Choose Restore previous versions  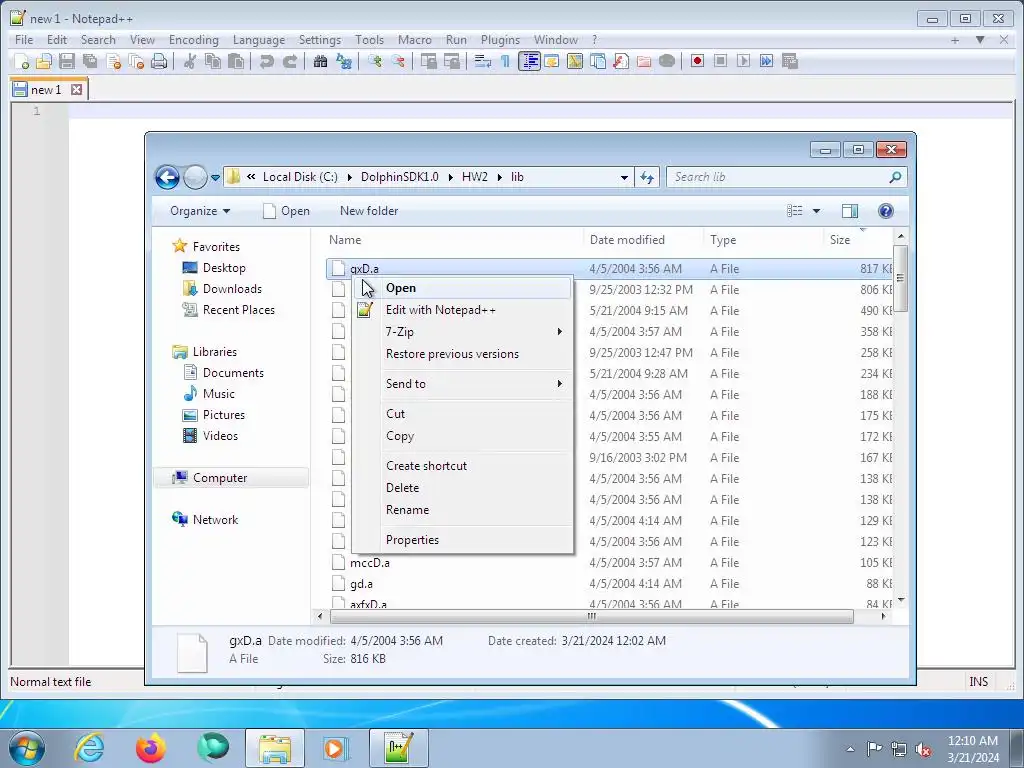[462, 354]
